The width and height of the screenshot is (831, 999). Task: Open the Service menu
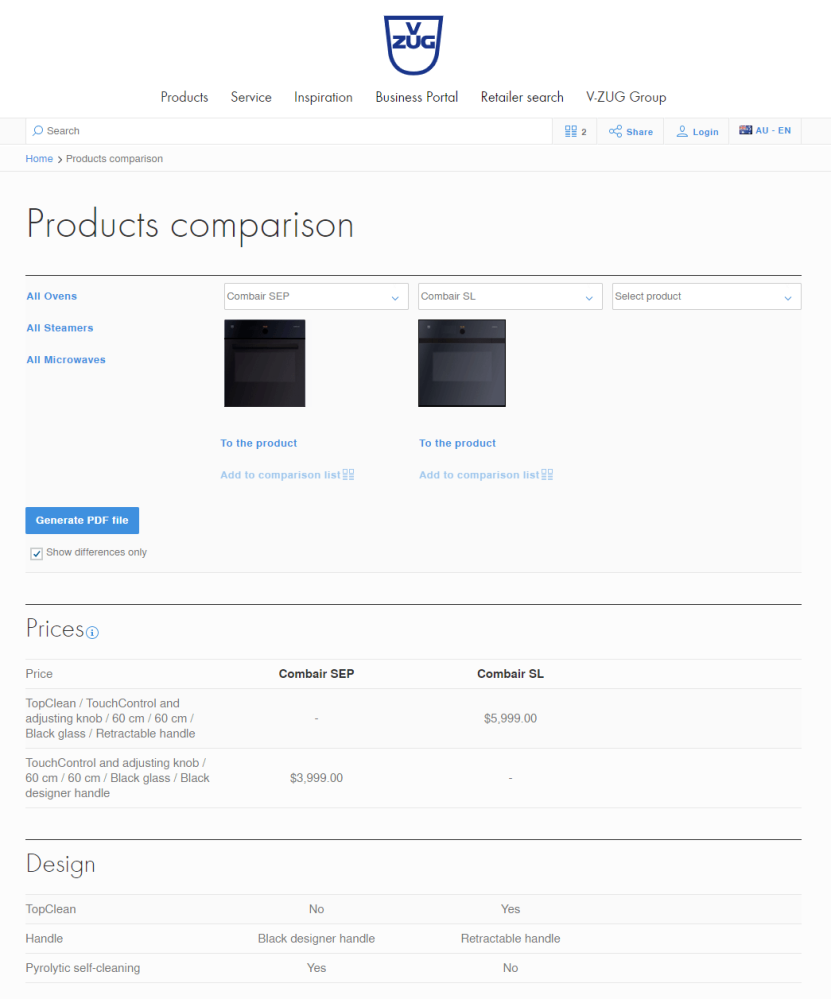tap(251, 97)
